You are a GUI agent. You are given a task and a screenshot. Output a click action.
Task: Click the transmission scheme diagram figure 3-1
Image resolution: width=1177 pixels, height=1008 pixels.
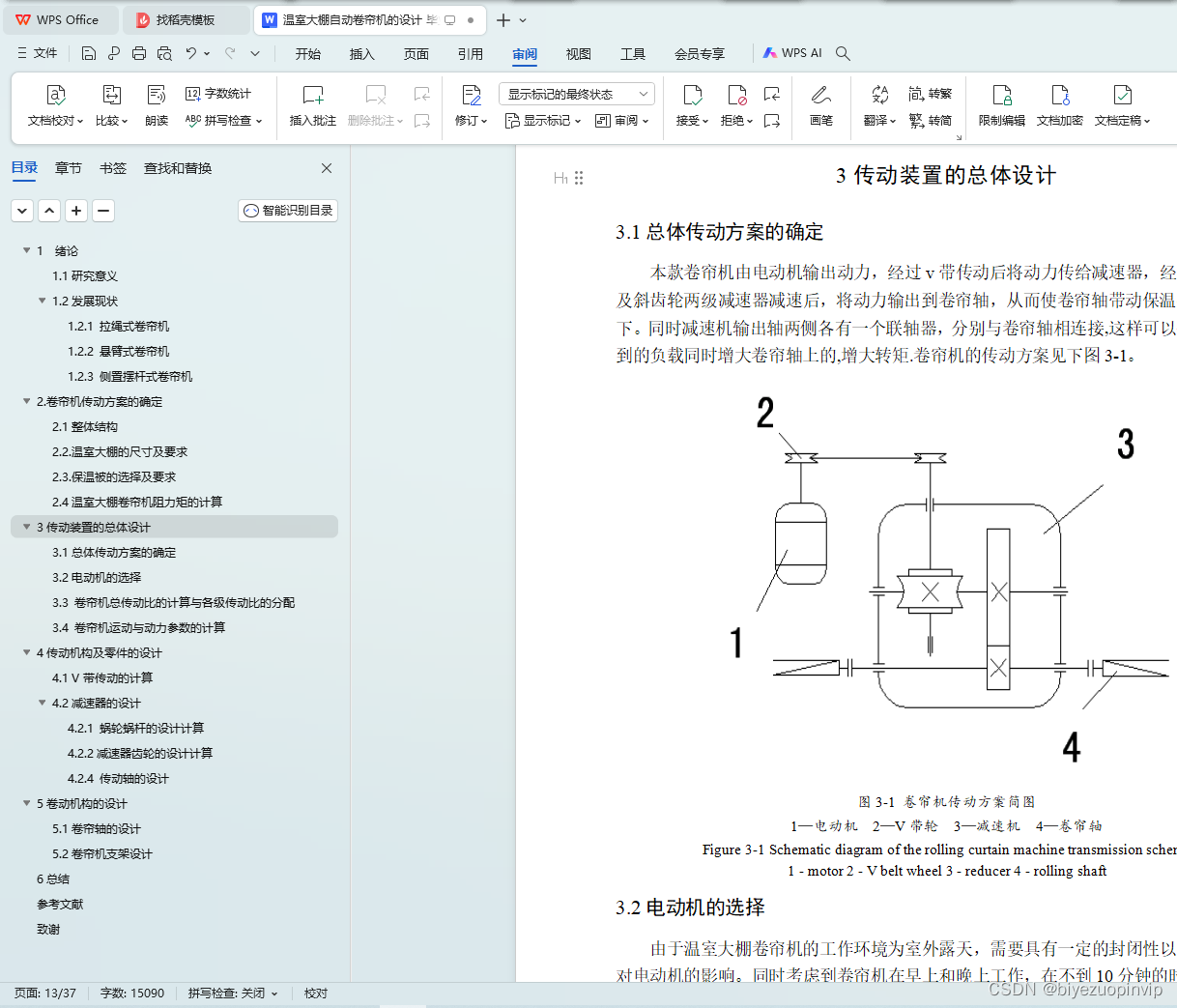[950, 580]
